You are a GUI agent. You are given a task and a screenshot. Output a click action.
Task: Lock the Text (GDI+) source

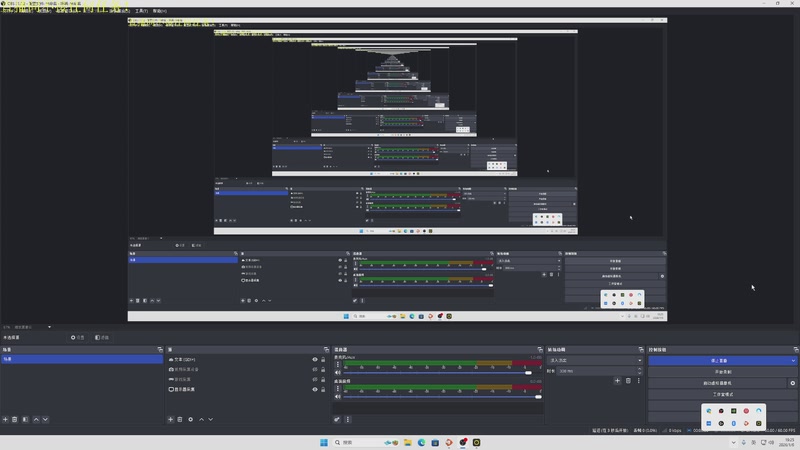[323, 360]
